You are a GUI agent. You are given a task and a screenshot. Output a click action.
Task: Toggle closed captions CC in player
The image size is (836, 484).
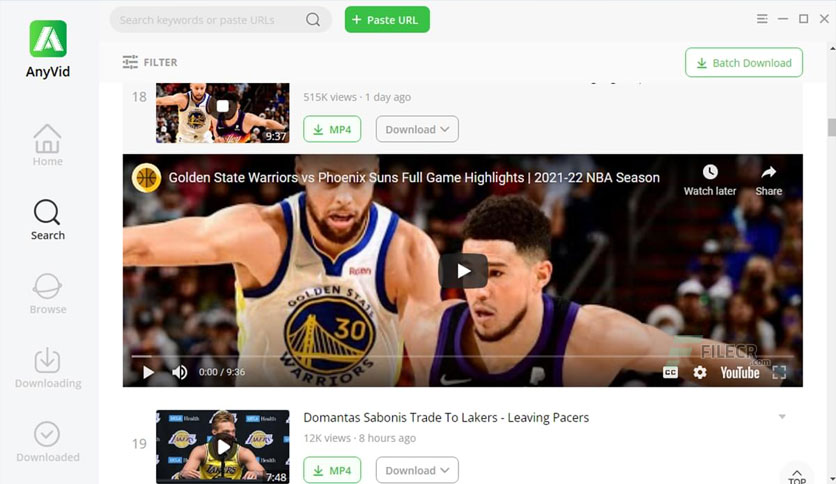click(670, 372)
